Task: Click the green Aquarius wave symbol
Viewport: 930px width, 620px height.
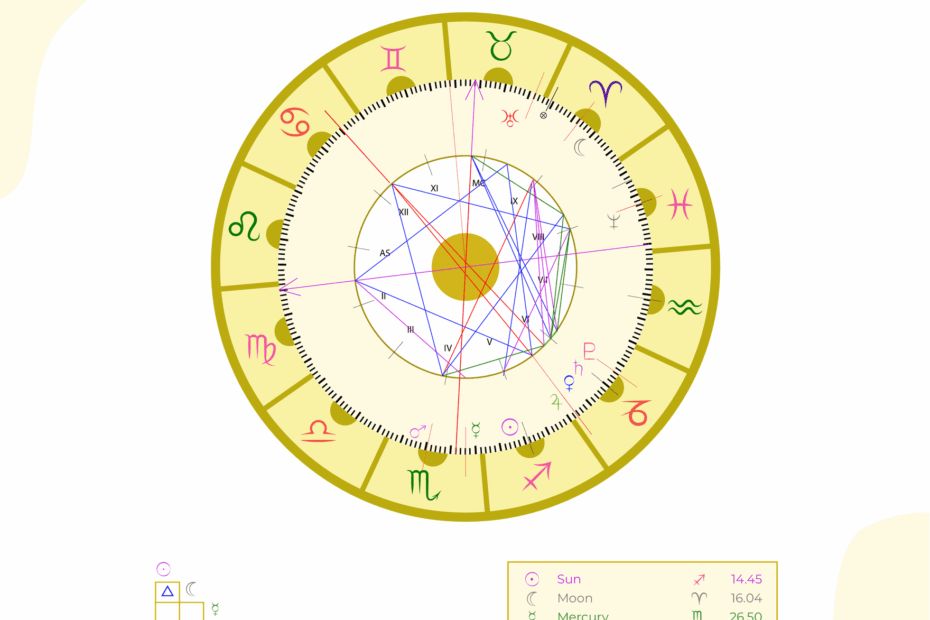Action: (x=685, y=307)
